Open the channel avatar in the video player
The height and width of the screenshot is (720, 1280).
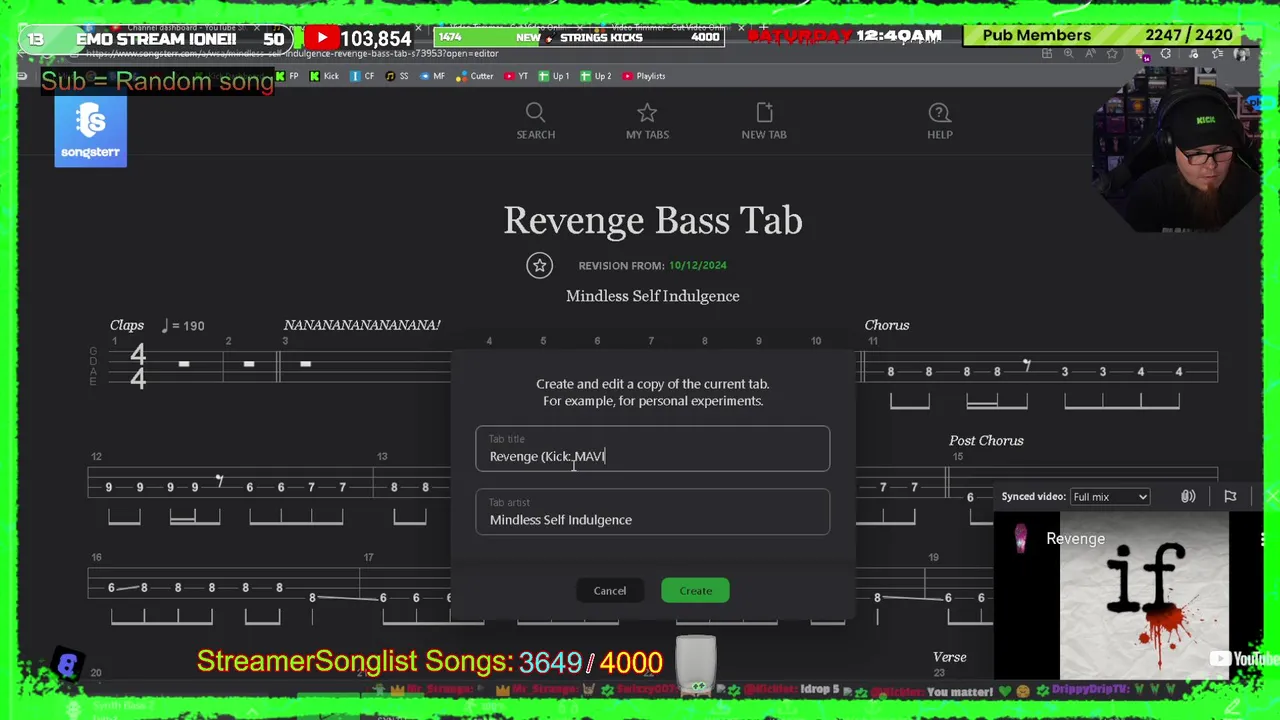pyautogui.click(x=1020, y=539)
